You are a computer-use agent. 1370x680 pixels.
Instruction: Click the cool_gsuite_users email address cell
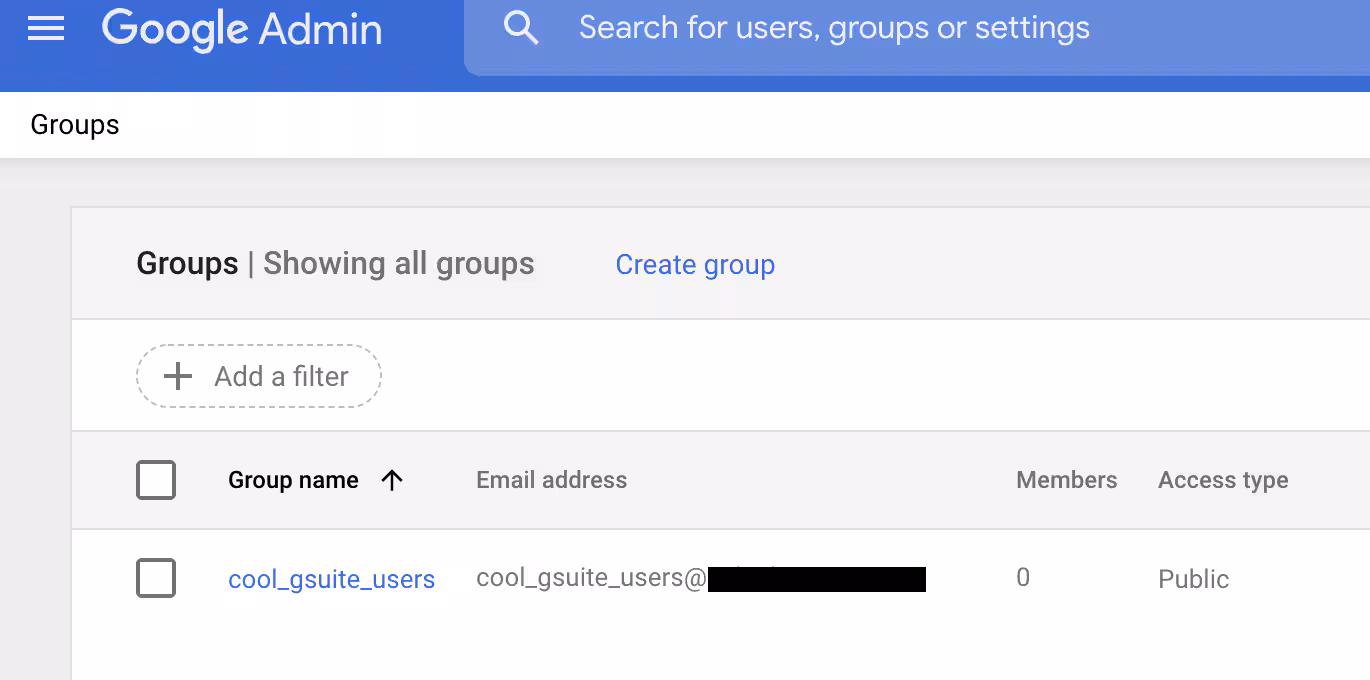[590, 579]
